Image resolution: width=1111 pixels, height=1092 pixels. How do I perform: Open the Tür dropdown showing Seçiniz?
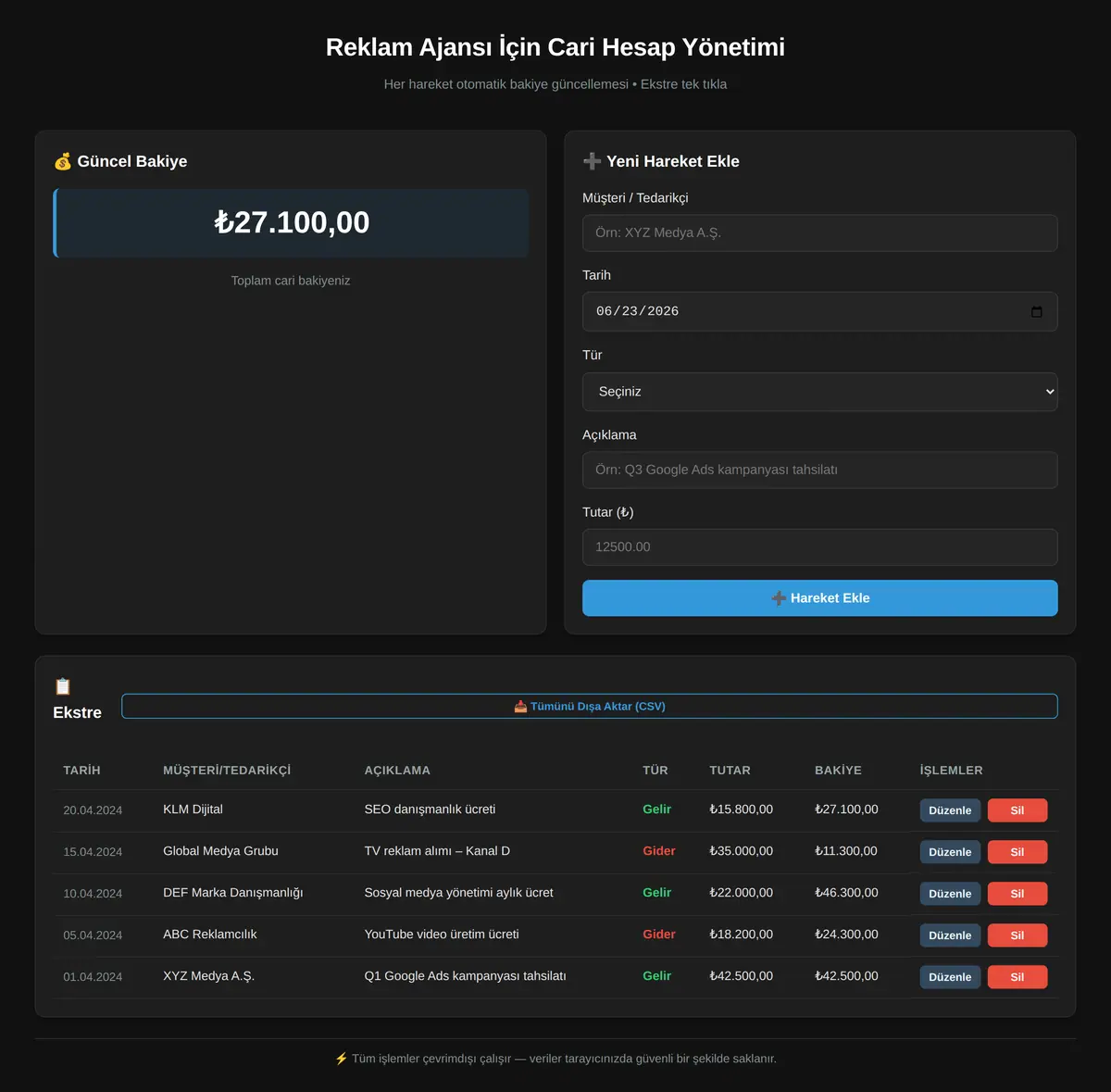click(x=820, y=392)
